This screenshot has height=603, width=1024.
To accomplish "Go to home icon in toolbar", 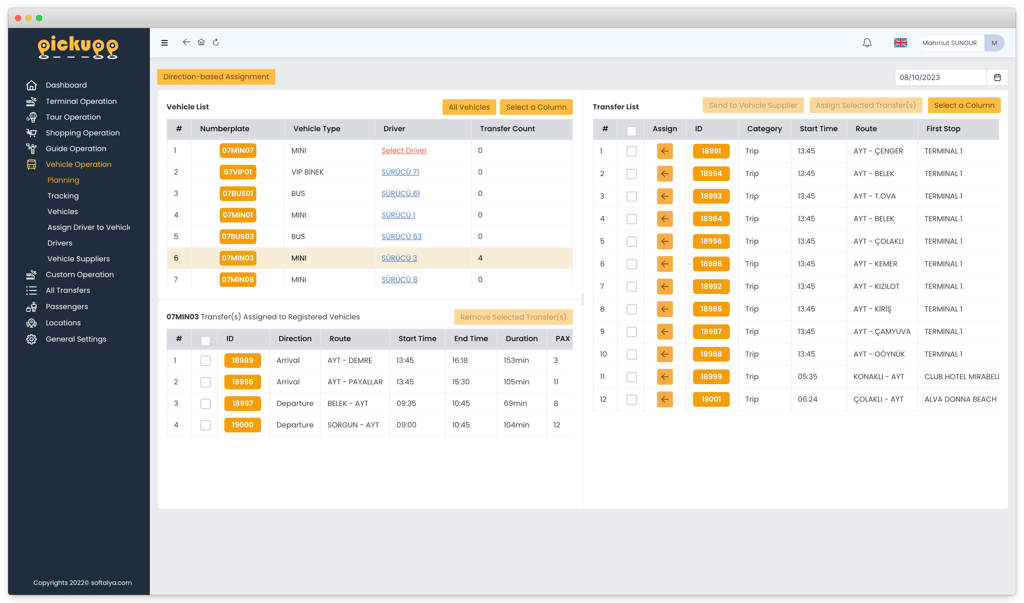I will pos(201,42).
